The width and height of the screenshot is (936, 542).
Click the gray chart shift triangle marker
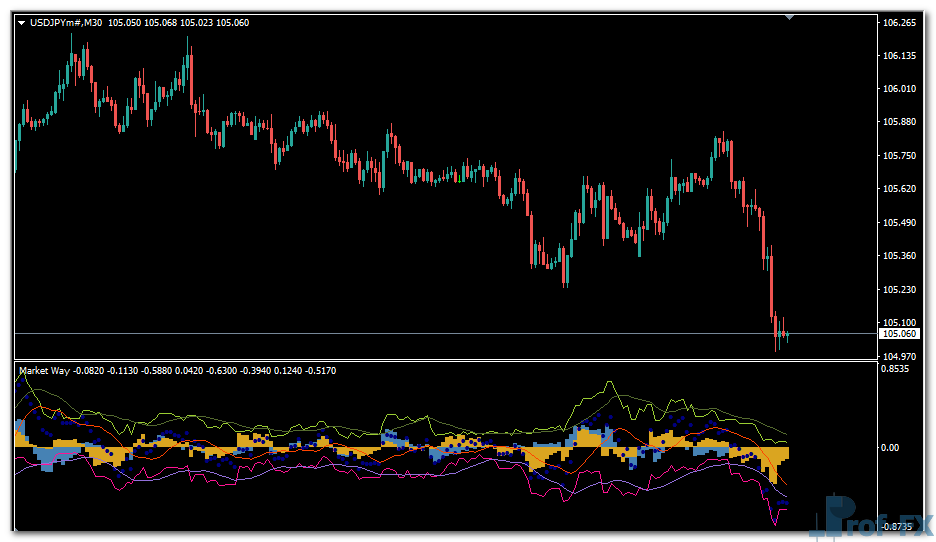(x=789, y=17)
